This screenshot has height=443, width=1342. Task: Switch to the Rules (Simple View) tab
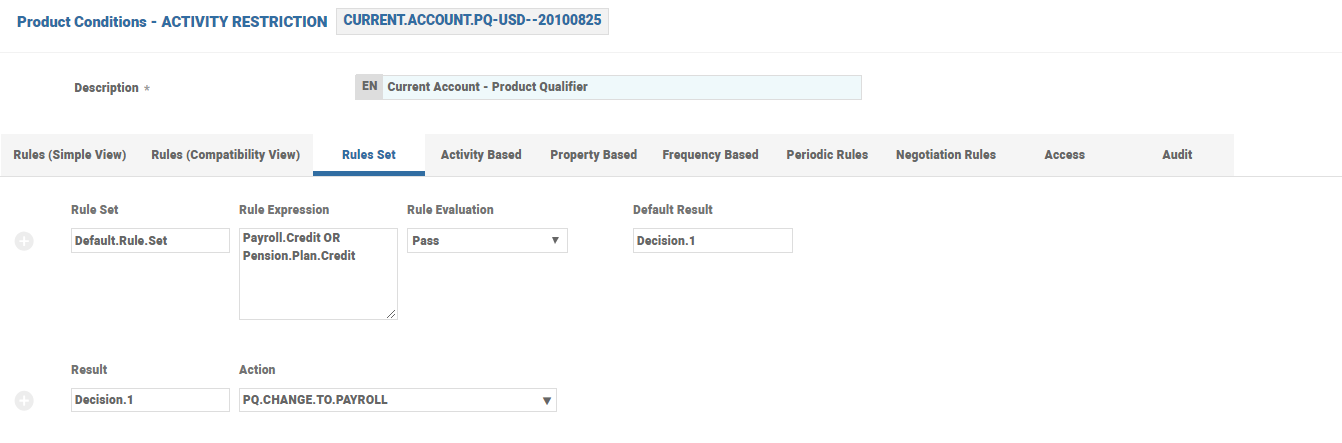coord(70,155)
